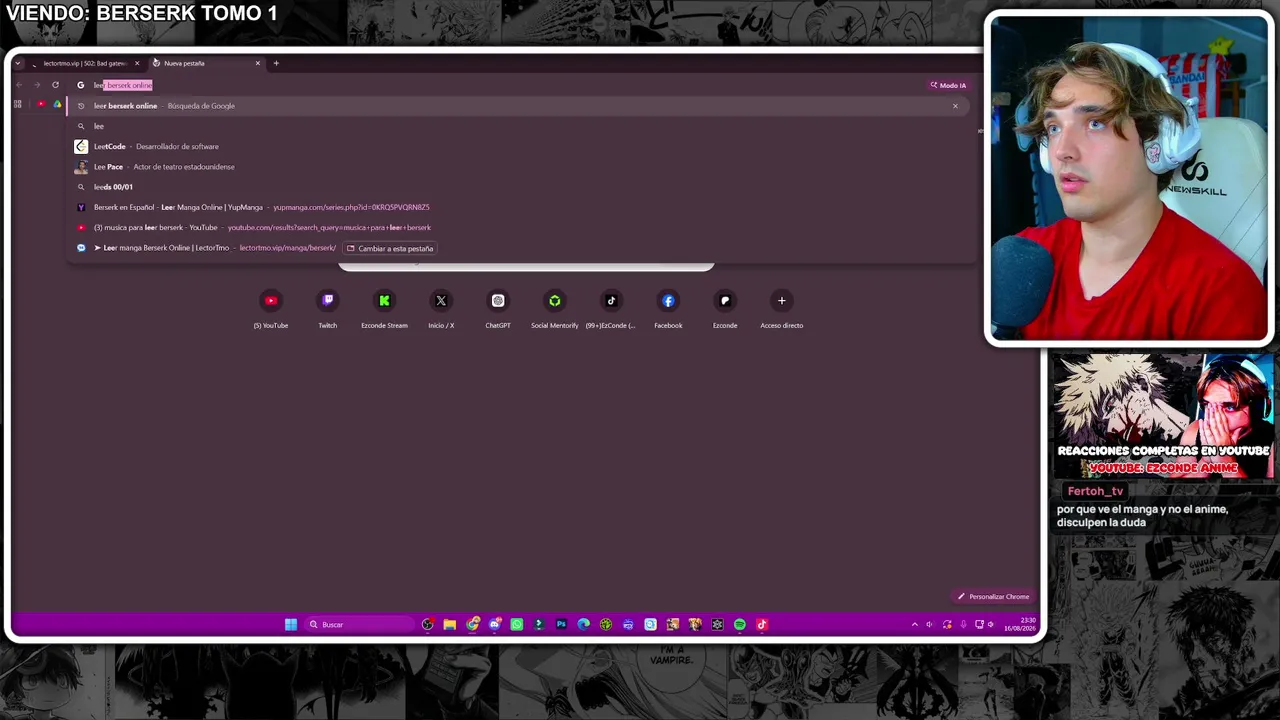Go back with the browser back arrow
This screenshot has width=1280, height=720.
coord(19,85)
